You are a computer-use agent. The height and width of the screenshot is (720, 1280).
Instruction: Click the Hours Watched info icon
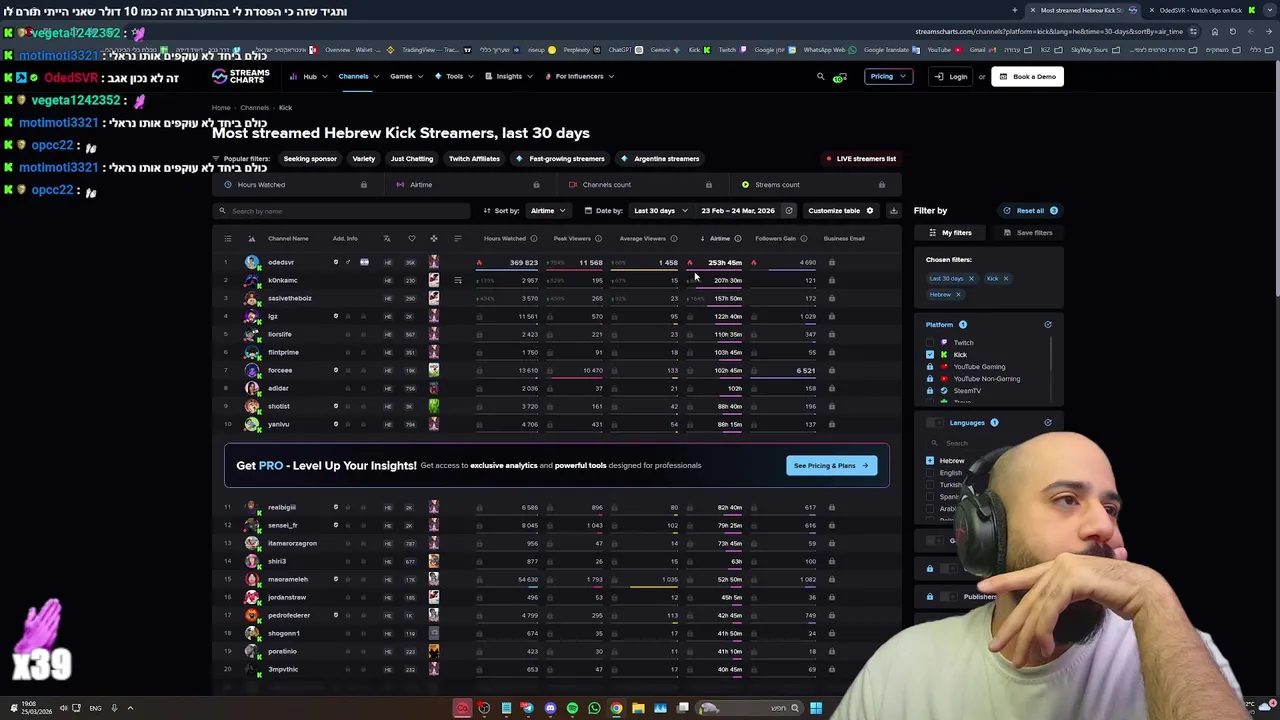coord(533,238)
